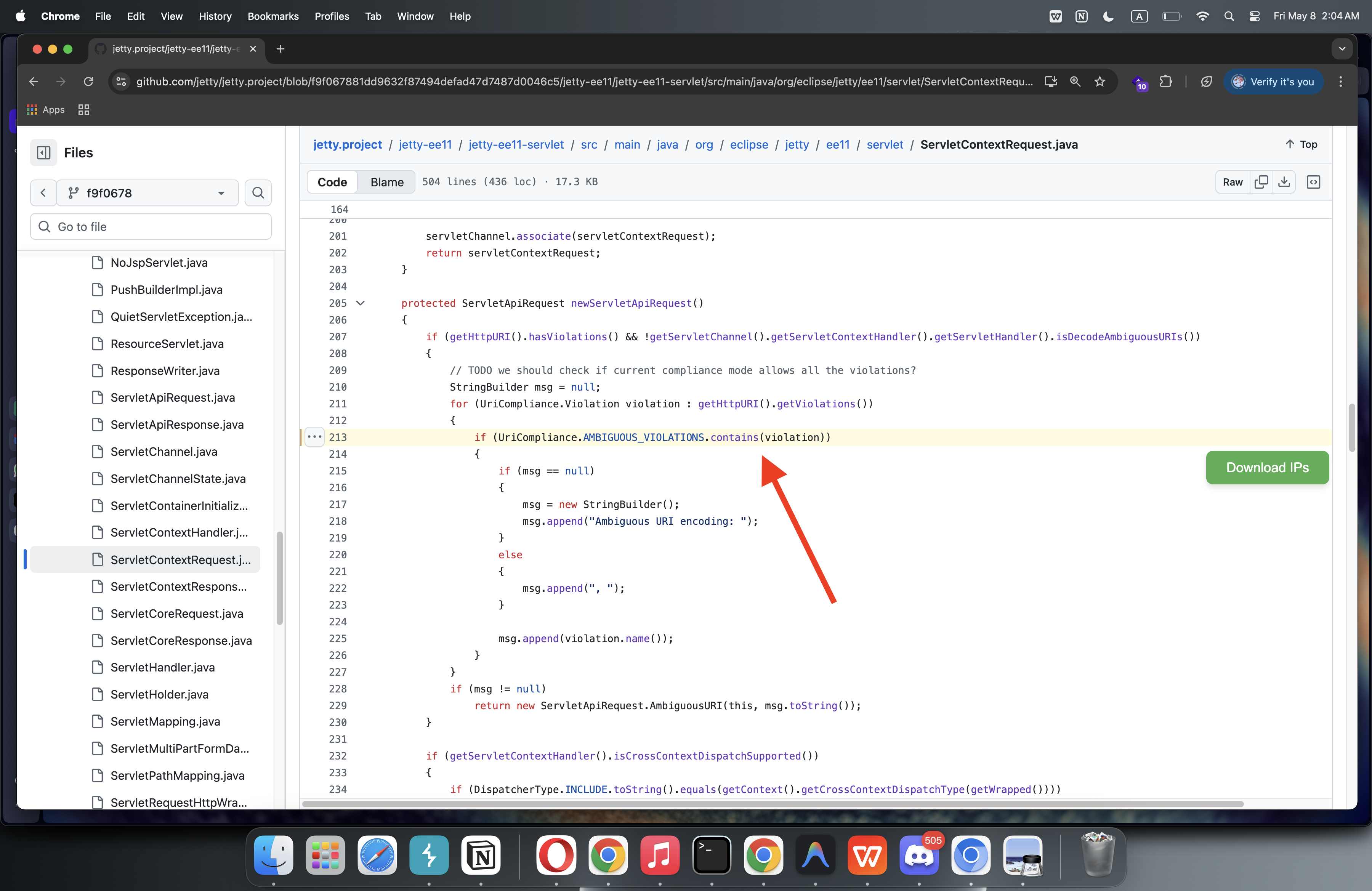Open Chrome Bookmarks menu
The image size is (1372, 891).
(x=272, y=16)
